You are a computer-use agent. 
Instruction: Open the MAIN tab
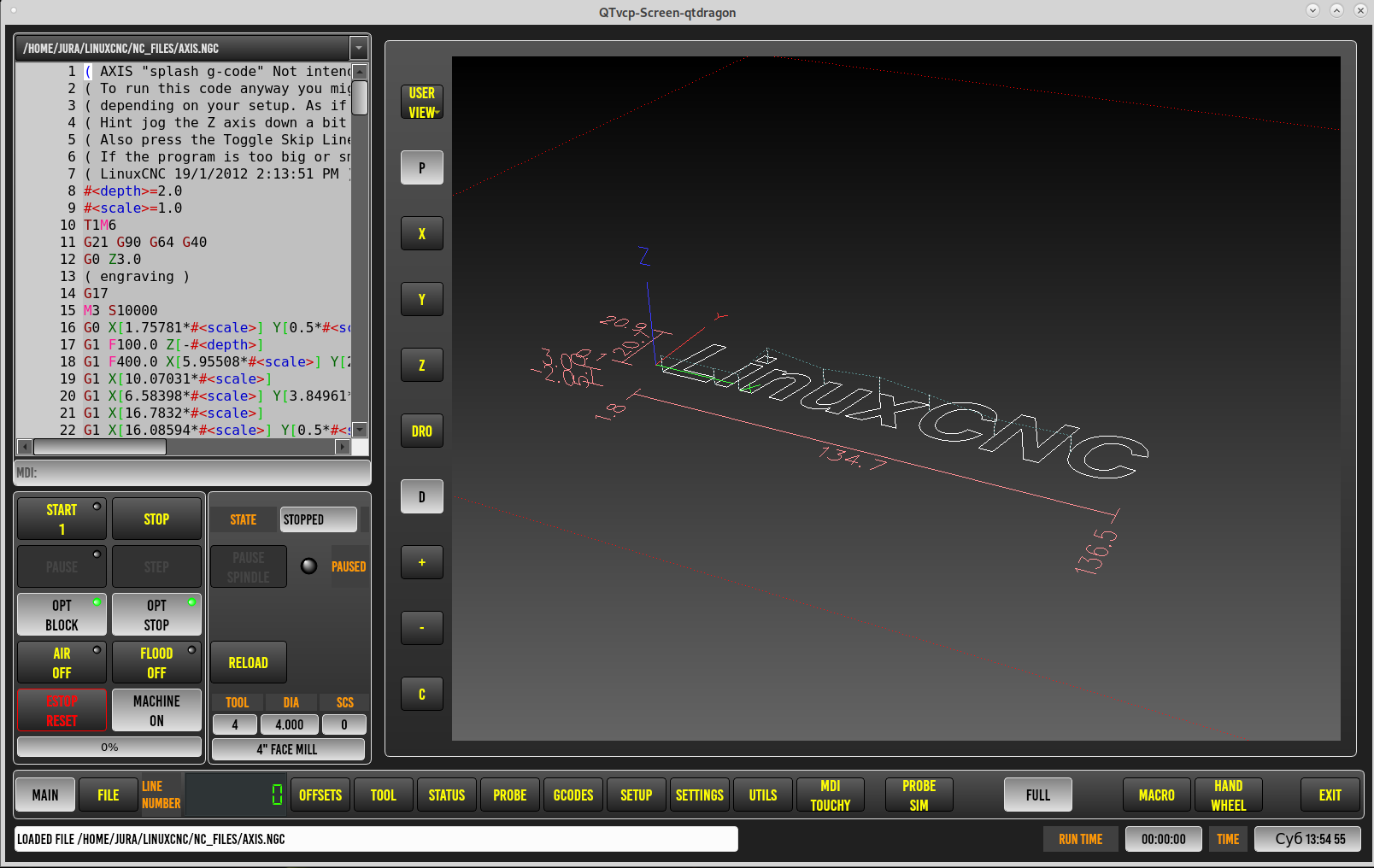point(45,795)
